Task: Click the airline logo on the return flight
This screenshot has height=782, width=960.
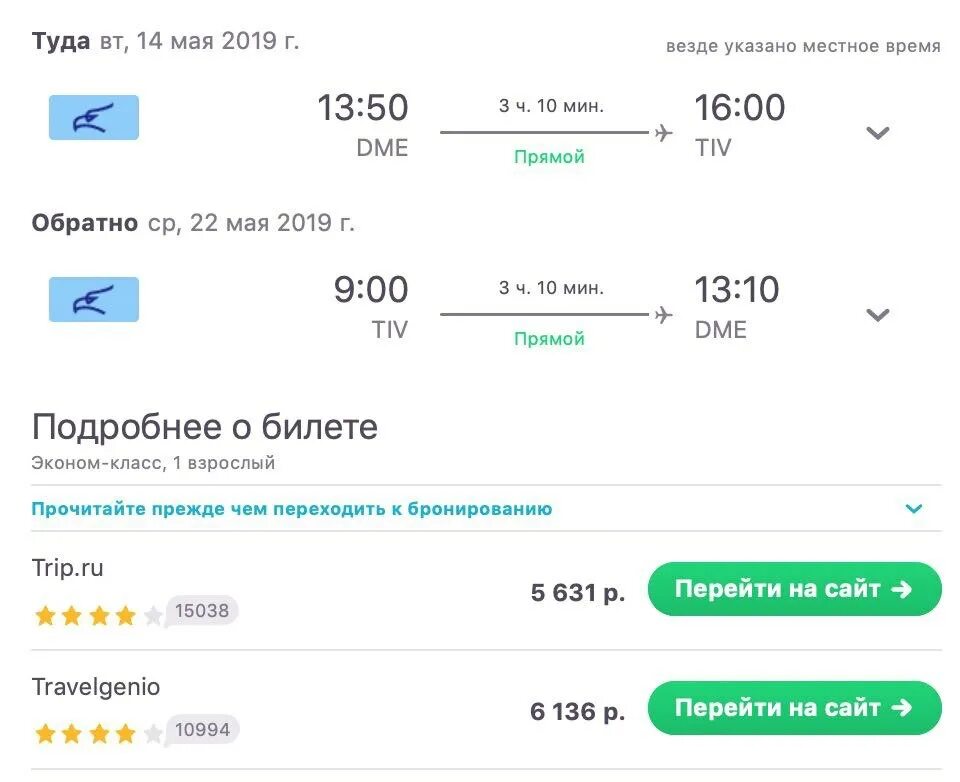Action: click(x=94, y=299)
